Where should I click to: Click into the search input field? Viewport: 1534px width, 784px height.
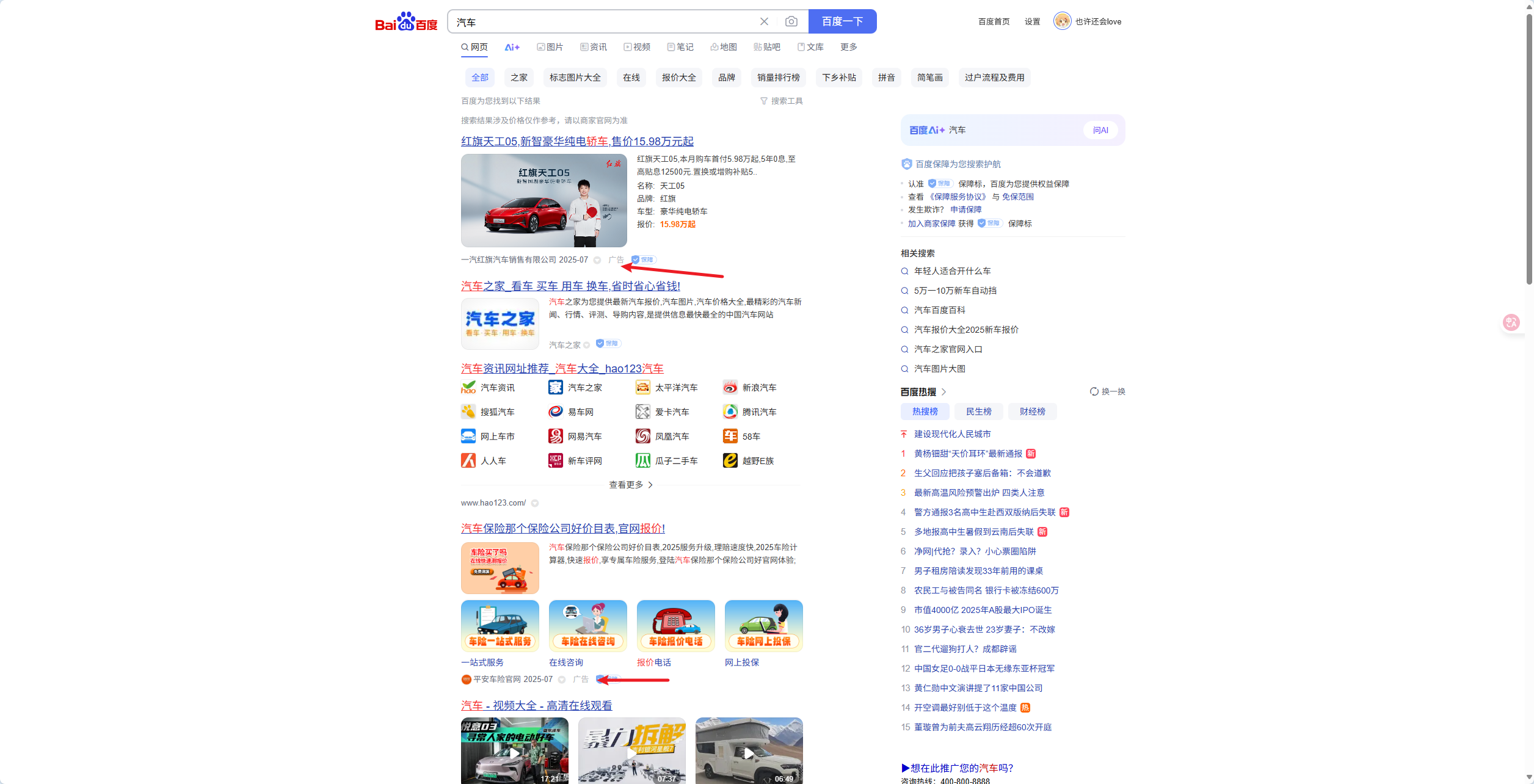pos(605,22)
